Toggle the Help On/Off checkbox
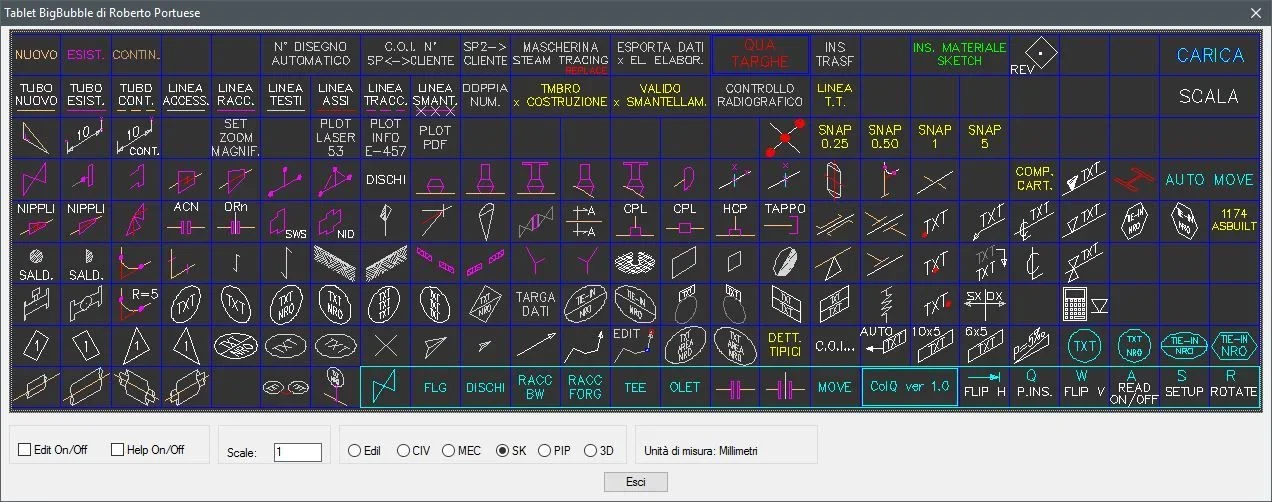 (x=118, y=450)
